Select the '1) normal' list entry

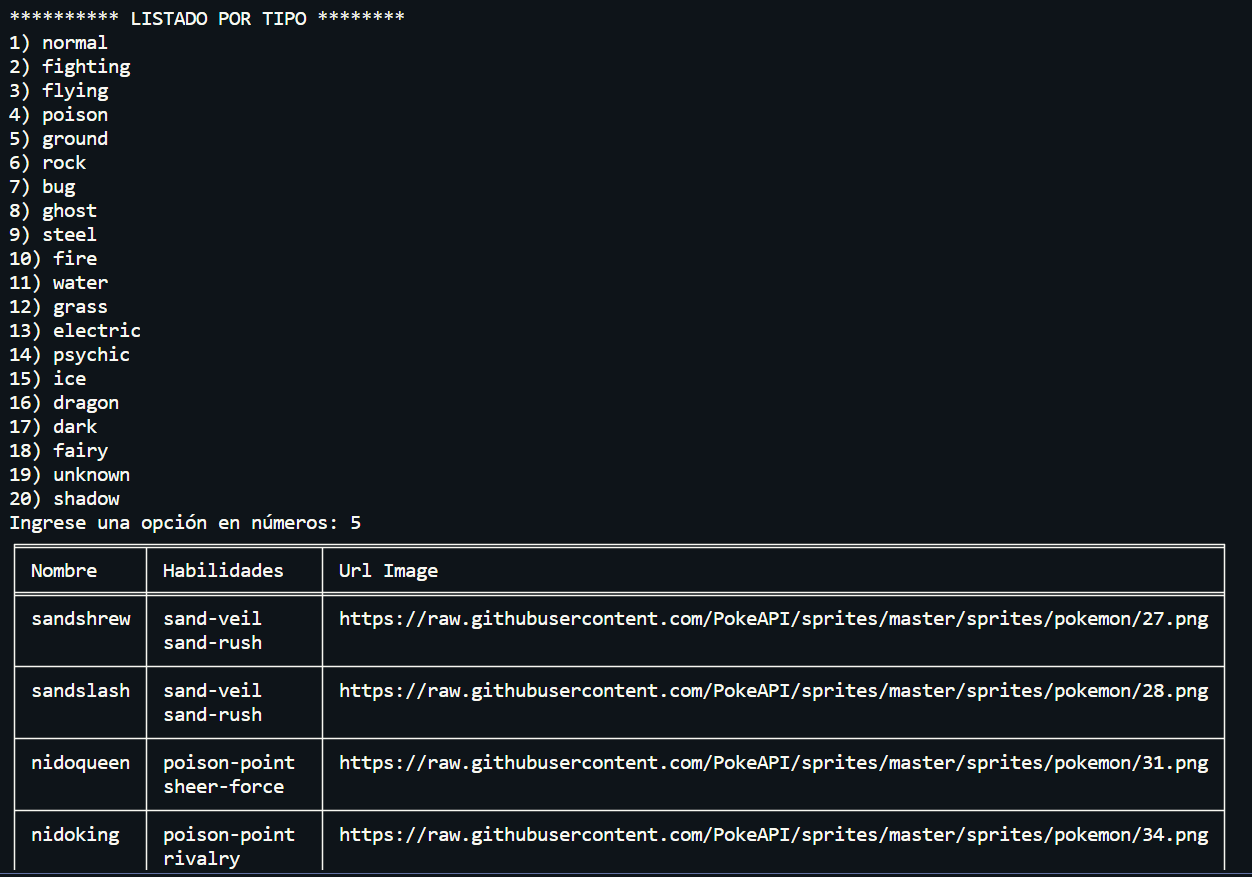(x=58, y=43)
